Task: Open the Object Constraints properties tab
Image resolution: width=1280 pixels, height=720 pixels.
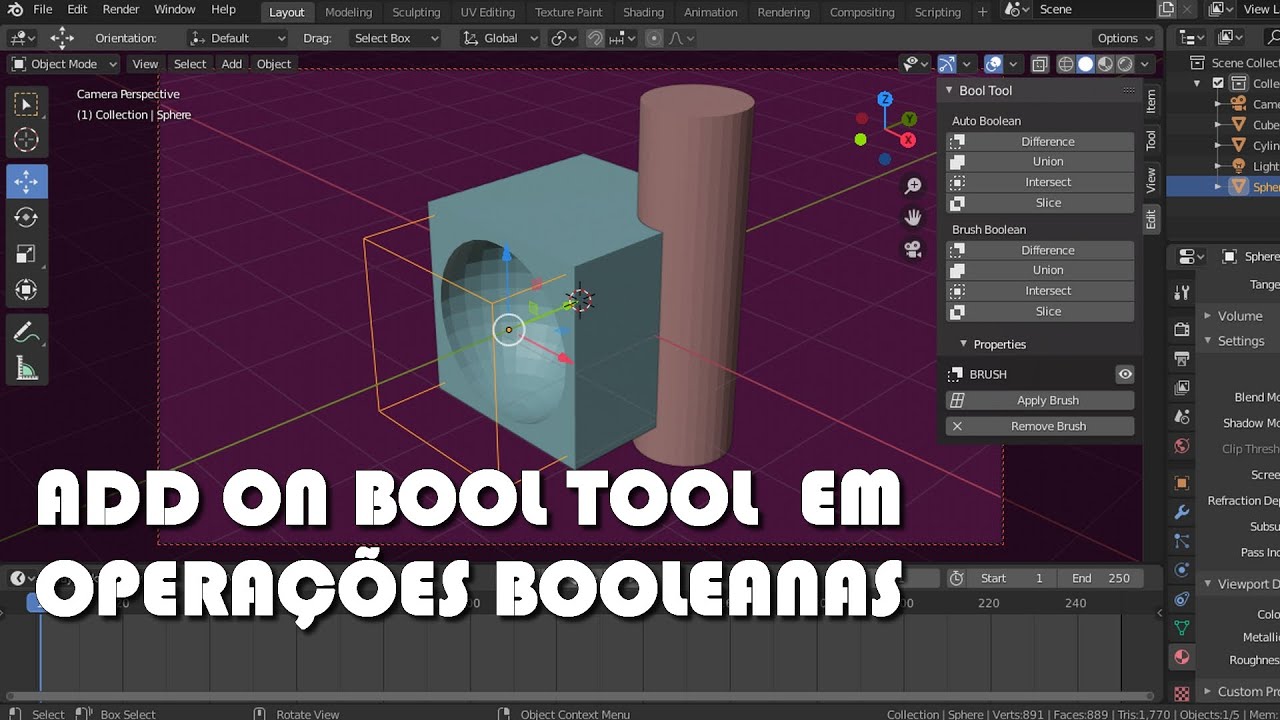Action: coord(1182,599)
